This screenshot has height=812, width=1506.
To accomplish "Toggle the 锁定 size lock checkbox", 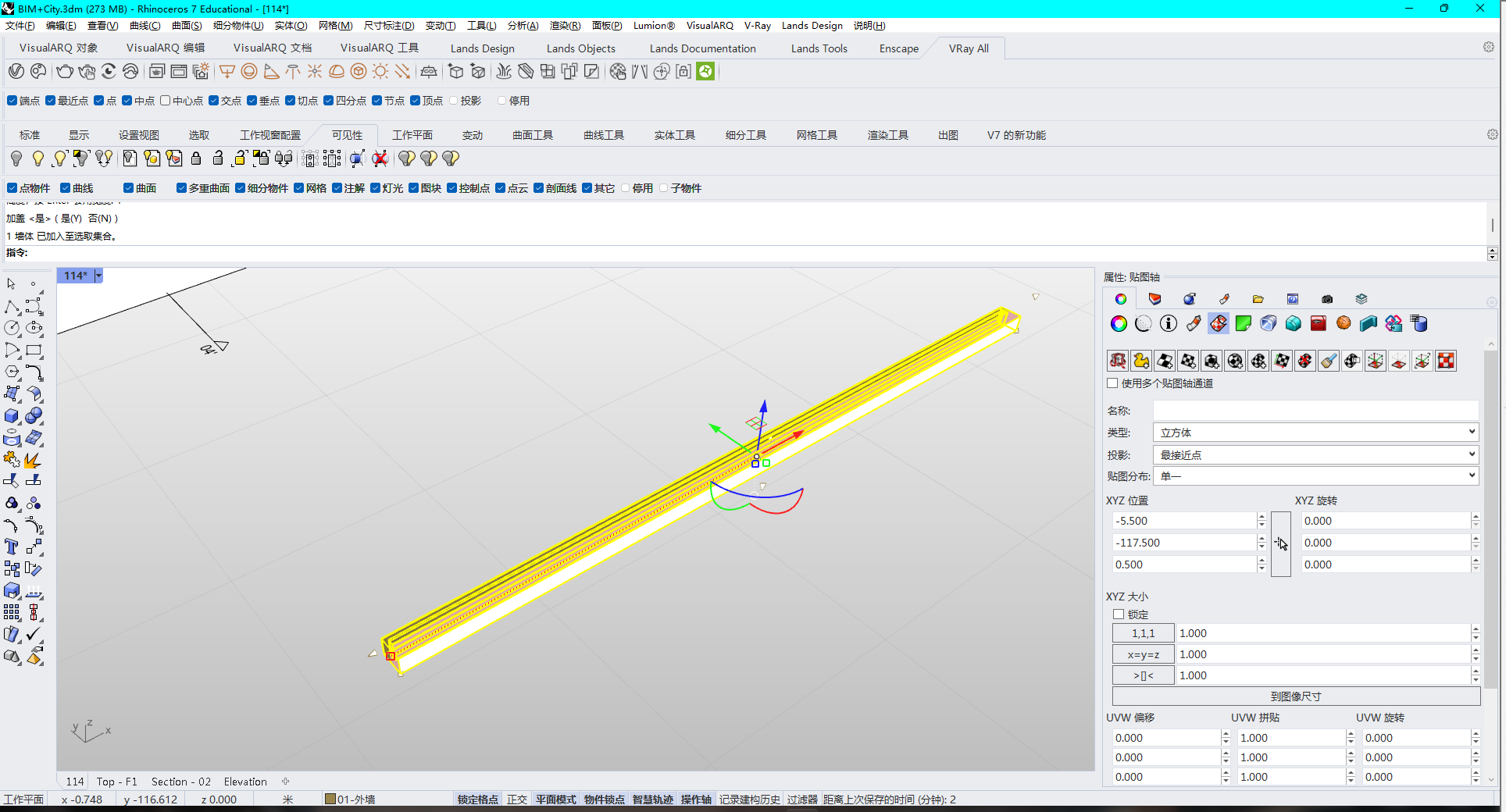I will (1119, 614).
